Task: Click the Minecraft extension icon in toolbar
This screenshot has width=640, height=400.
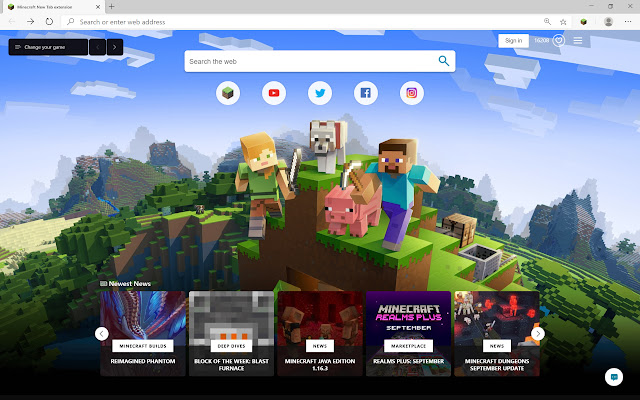Action: pyautogui.click(x=584, y=22)
